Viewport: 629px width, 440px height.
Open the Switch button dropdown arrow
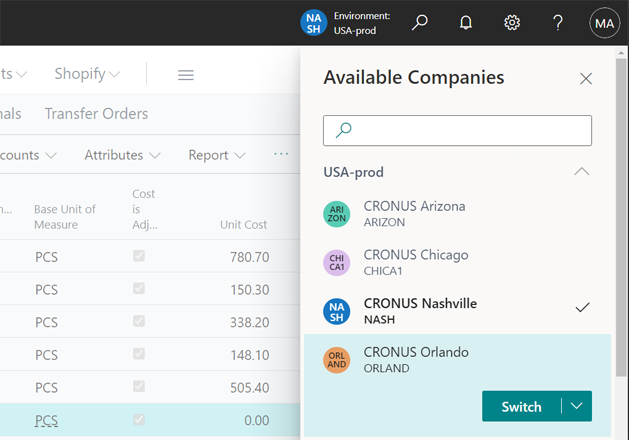click(x=577, y=406)
